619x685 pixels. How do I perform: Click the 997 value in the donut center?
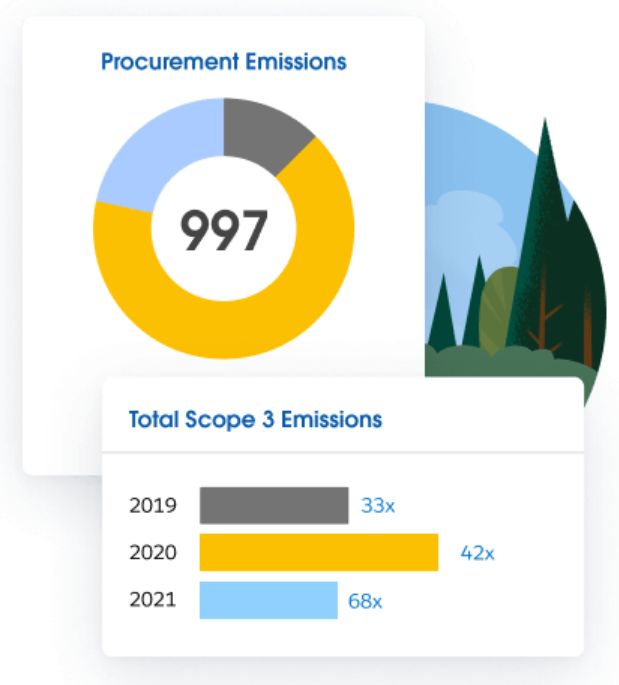point(224,230)
